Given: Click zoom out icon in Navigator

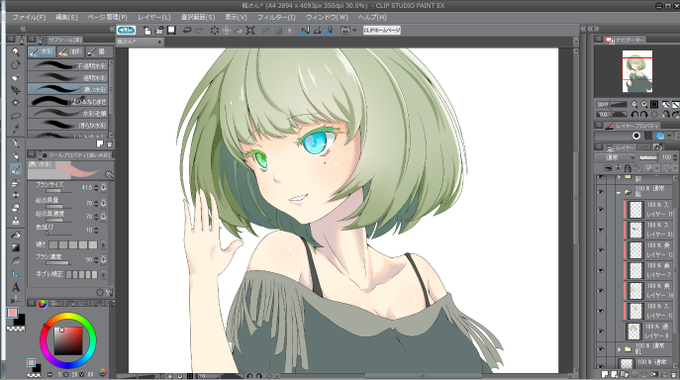Looking at the screenshot, I should 634,104.
